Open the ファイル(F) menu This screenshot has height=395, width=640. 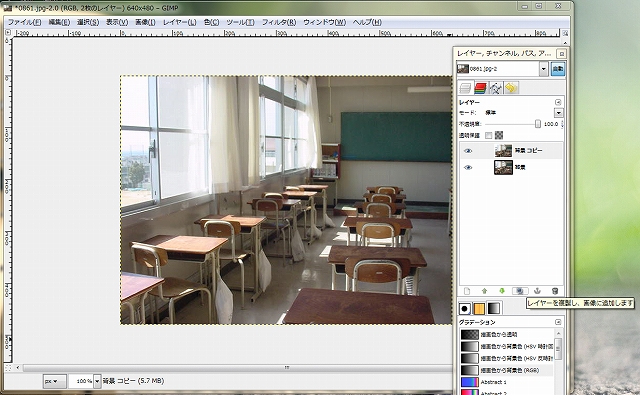[x=24, y=22]
